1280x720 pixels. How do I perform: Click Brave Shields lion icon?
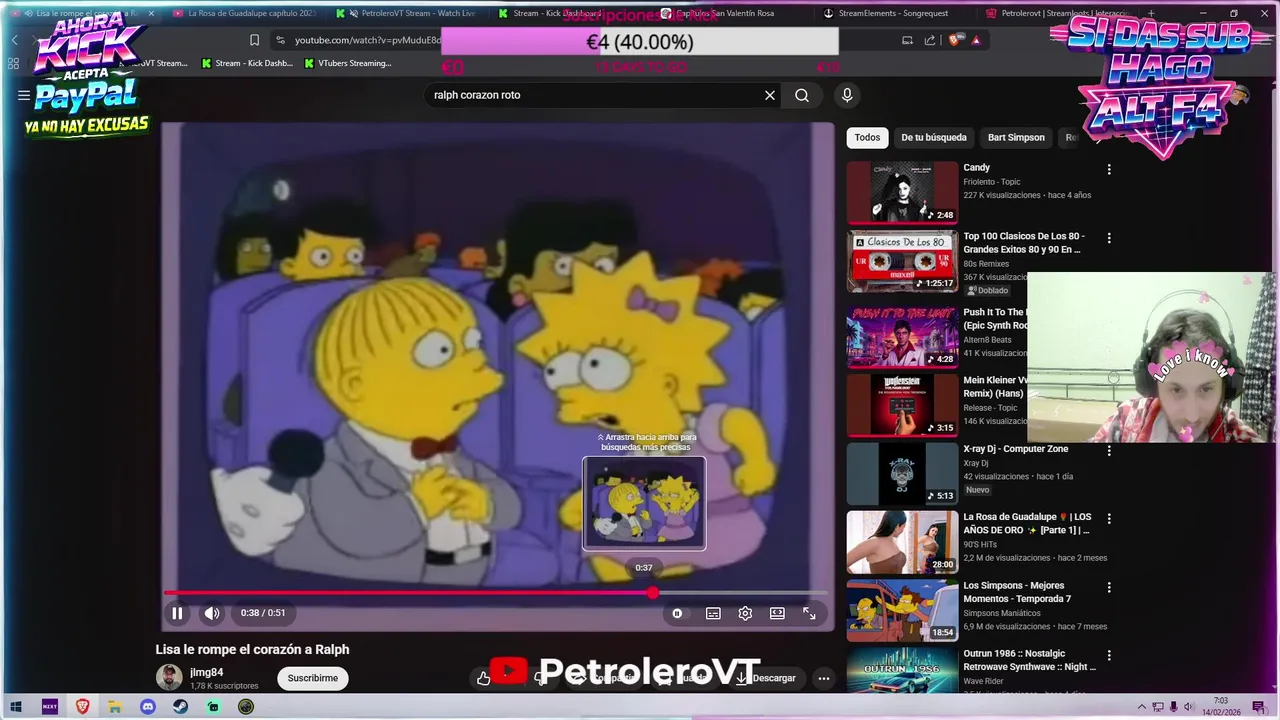tap(954, 40)
